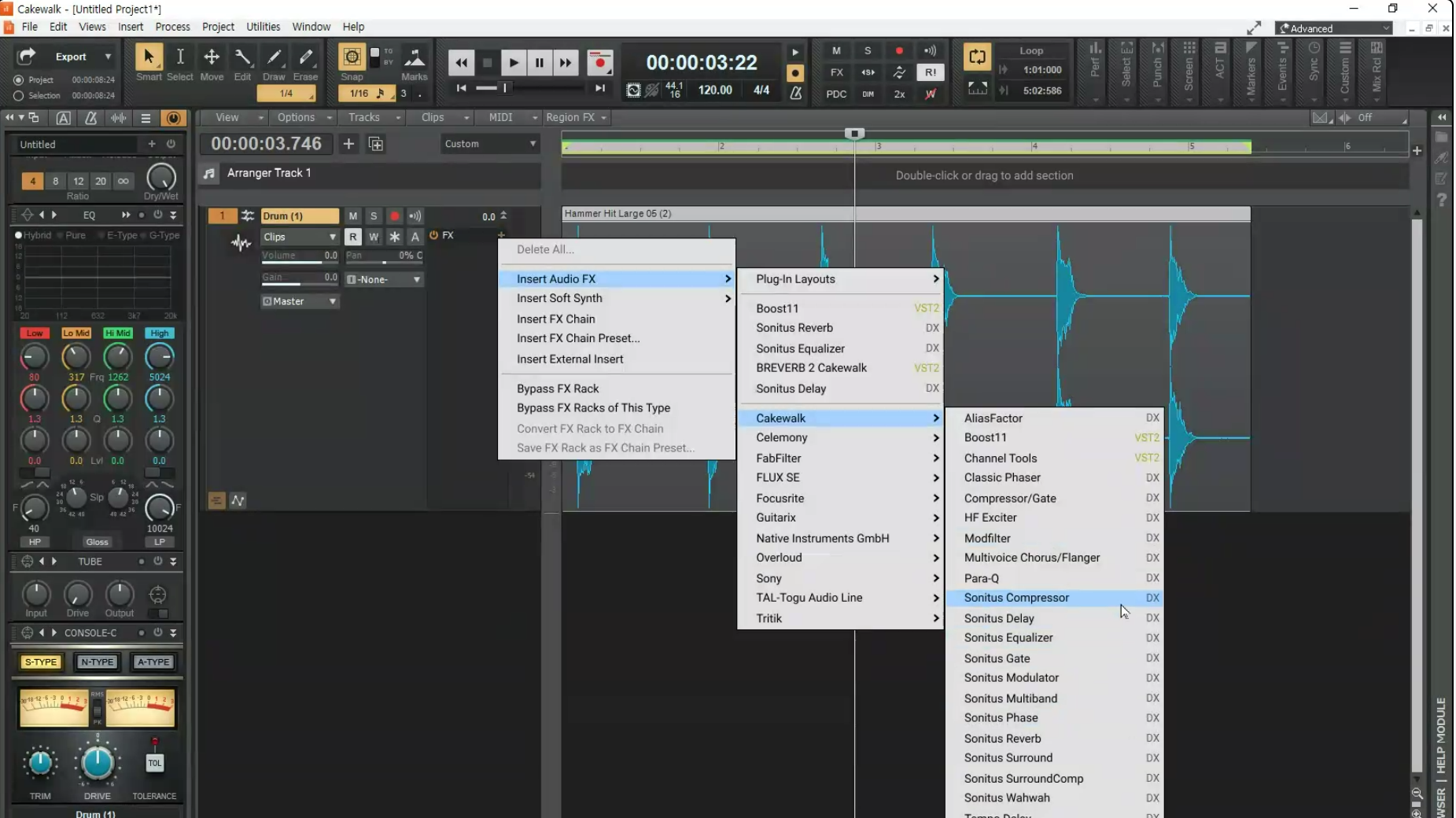The image size is (1456, 818).
Task: Click the Arranger Track music note icon
Action: [209, 174]
